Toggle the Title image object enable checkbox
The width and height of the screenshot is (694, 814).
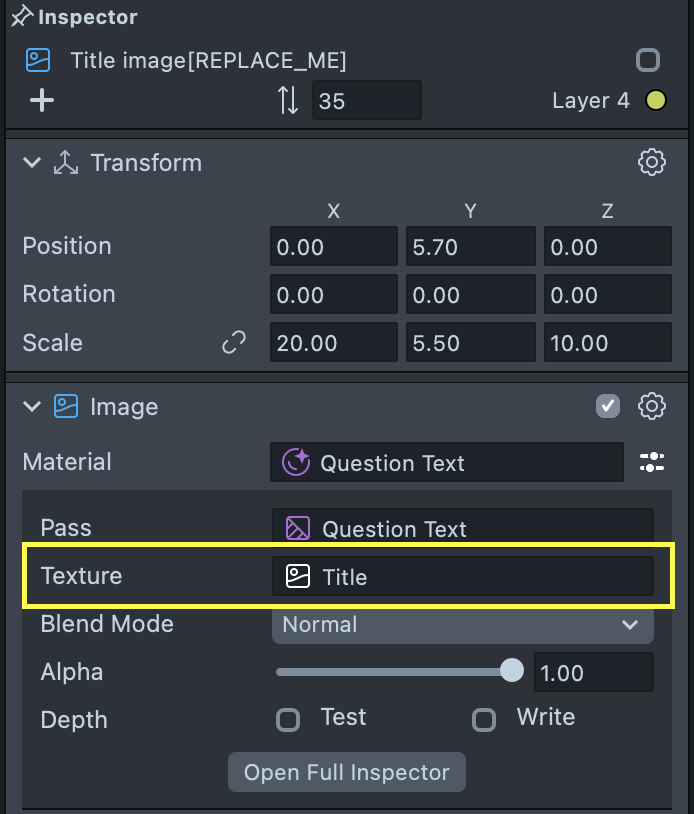point(648,60)
